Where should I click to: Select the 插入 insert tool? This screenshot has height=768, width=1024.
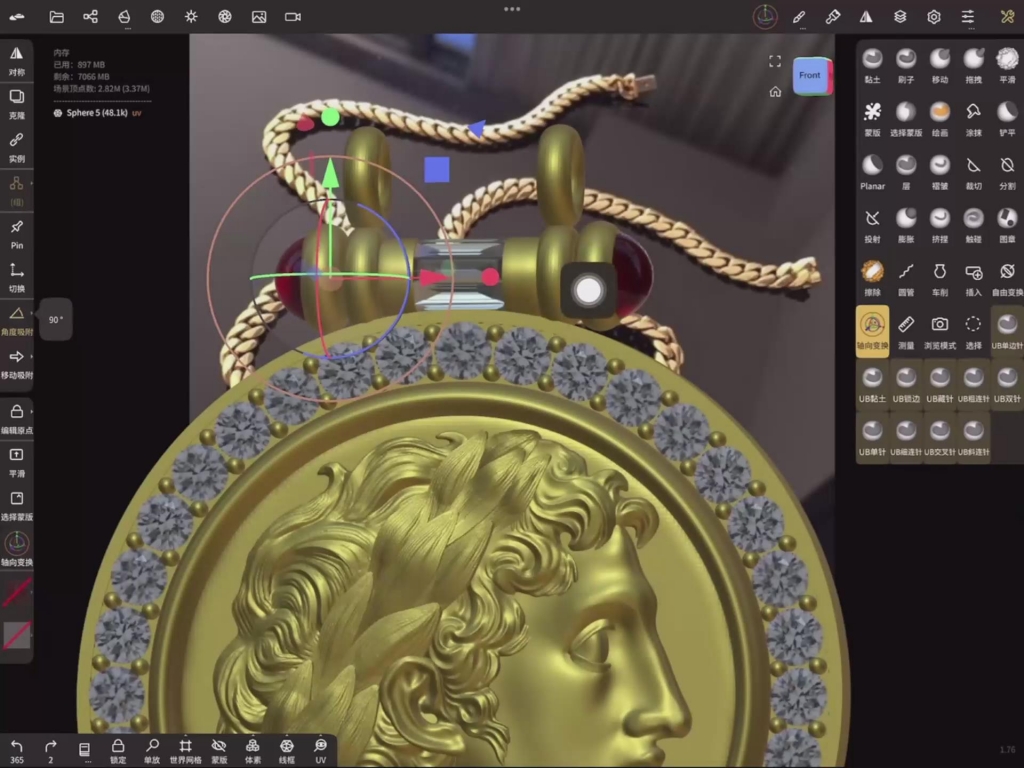click(973, 279)
